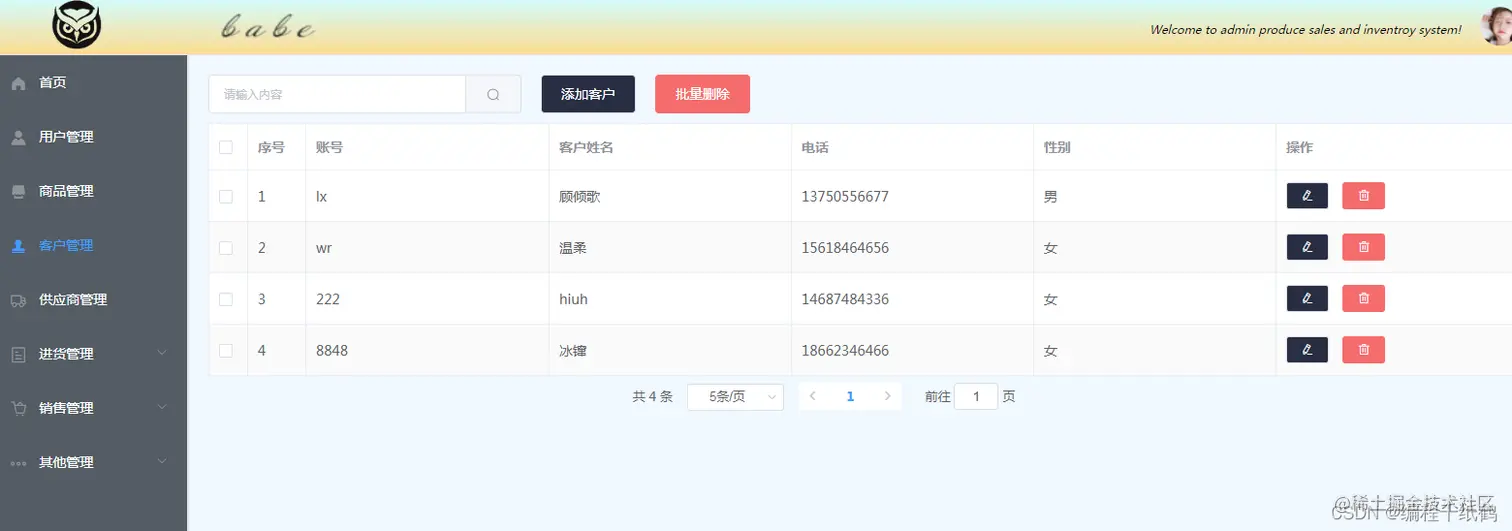The height and width of the screenshot is (531, 1512).
Task: Click the 账号 column header
Action: tap(329, 147)
